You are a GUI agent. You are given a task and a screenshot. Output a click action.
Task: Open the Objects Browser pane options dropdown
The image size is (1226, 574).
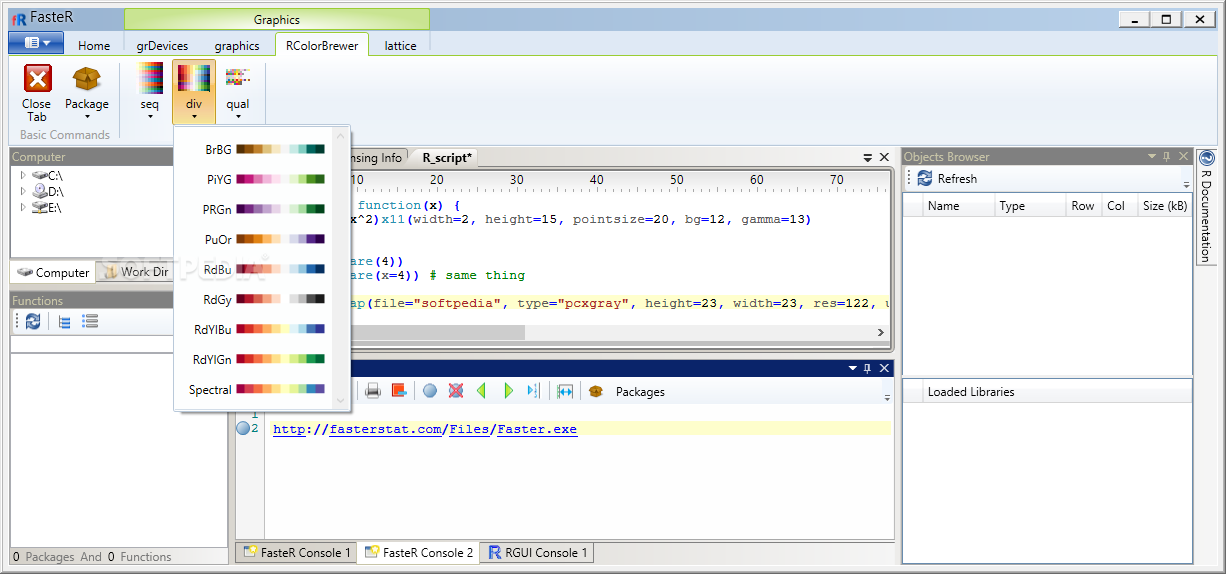click(1152, 157)
